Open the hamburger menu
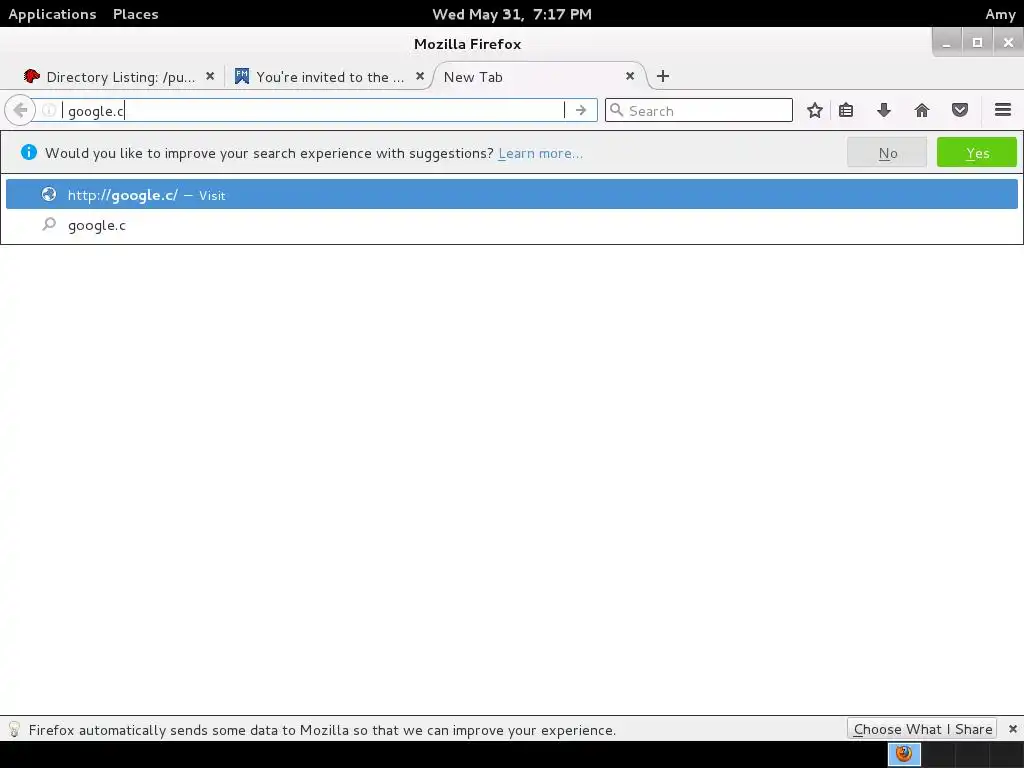The image size is (1024, 768). click(x=1002, y=110)
